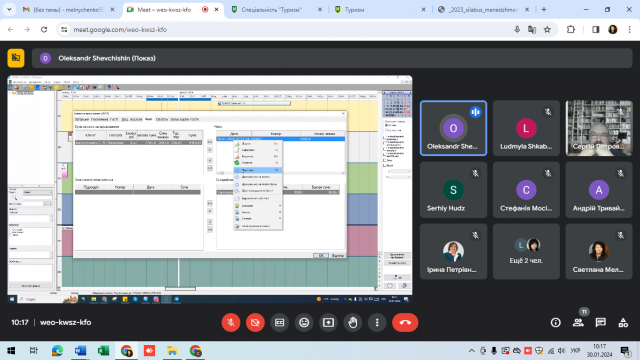The height and width of the screenshot is (360, 640).
Task: Open the emoji reactions button
Action: pyautogui.click(x=304, y=322)
